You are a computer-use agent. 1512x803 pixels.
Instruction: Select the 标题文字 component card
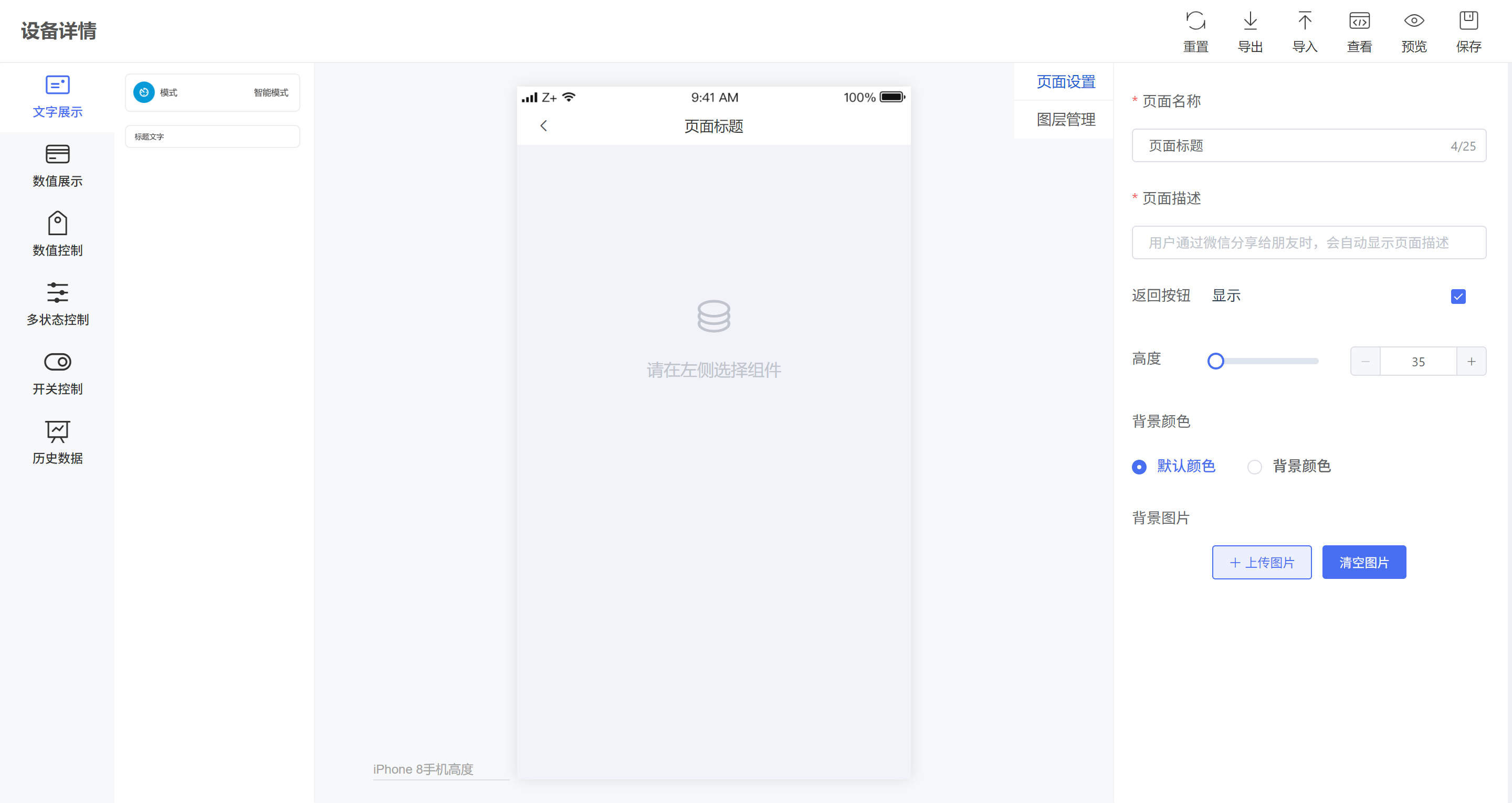pos(213,136)
